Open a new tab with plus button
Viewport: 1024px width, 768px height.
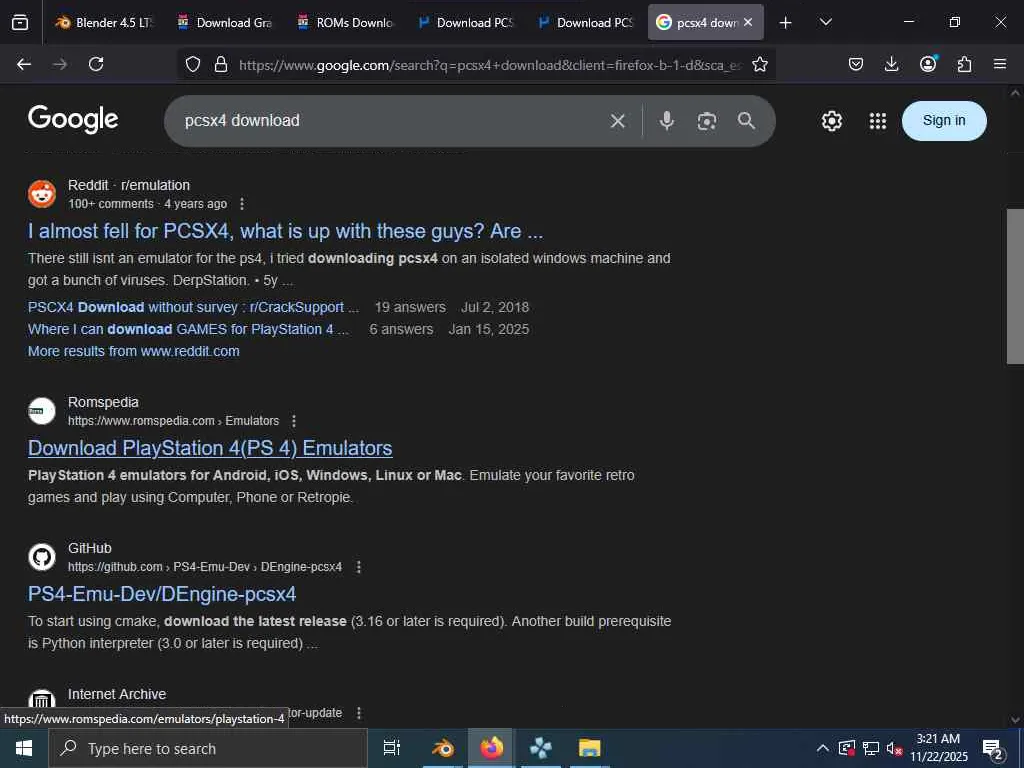tap(786, 23)
